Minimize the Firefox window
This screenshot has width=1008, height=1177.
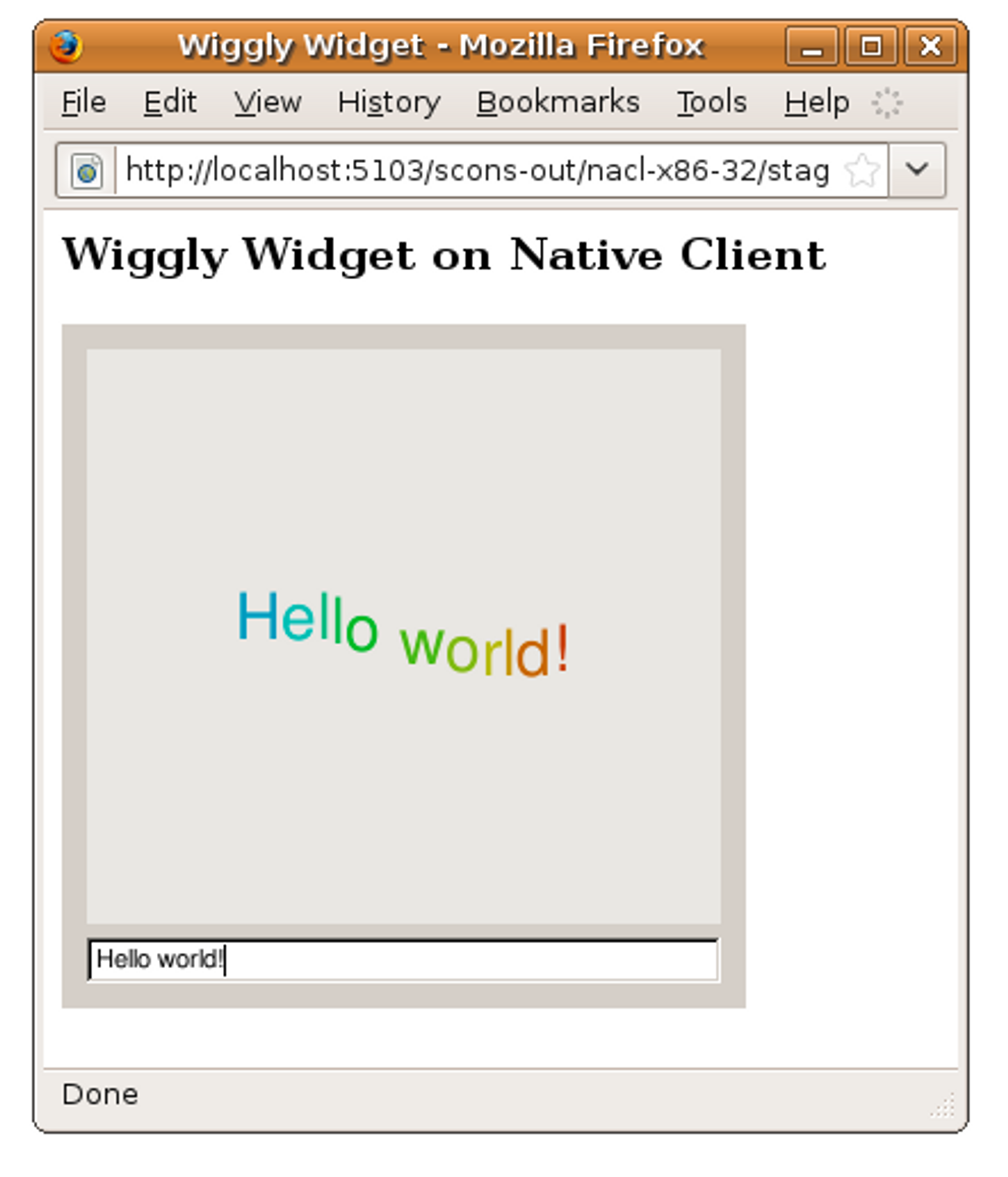coord(811,46)
